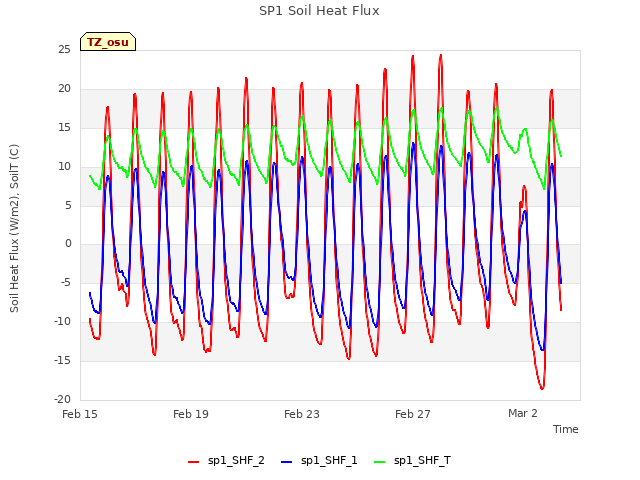Click the Mar 2 x-axis tick label

(x=523, y=413)
